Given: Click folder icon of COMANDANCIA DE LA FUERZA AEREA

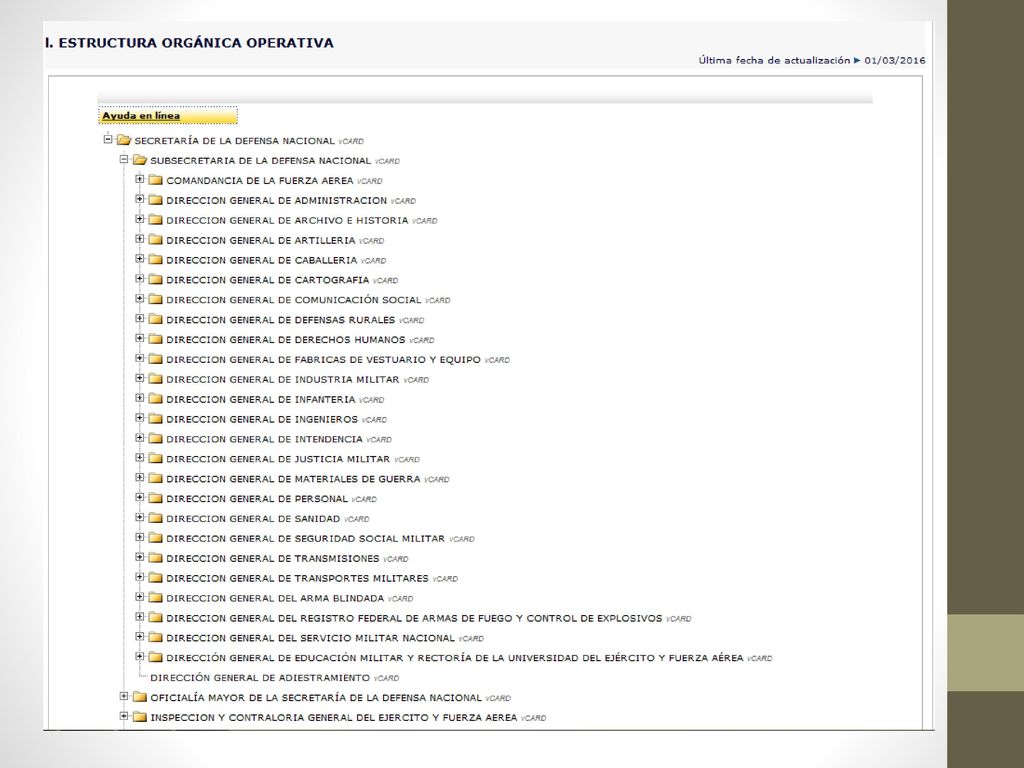Looking at the screenshot, I should click(x=155, y=180).
